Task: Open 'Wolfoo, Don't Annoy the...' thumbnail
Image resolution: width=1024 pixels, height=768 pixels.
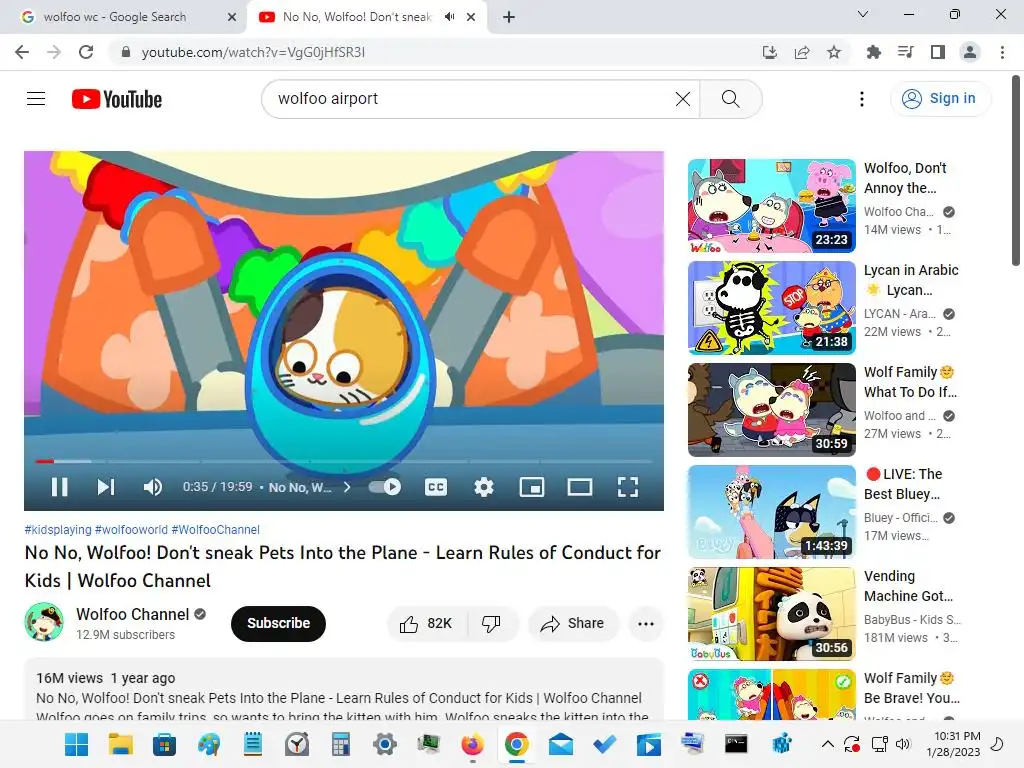Action: click(x=771, y=206)
